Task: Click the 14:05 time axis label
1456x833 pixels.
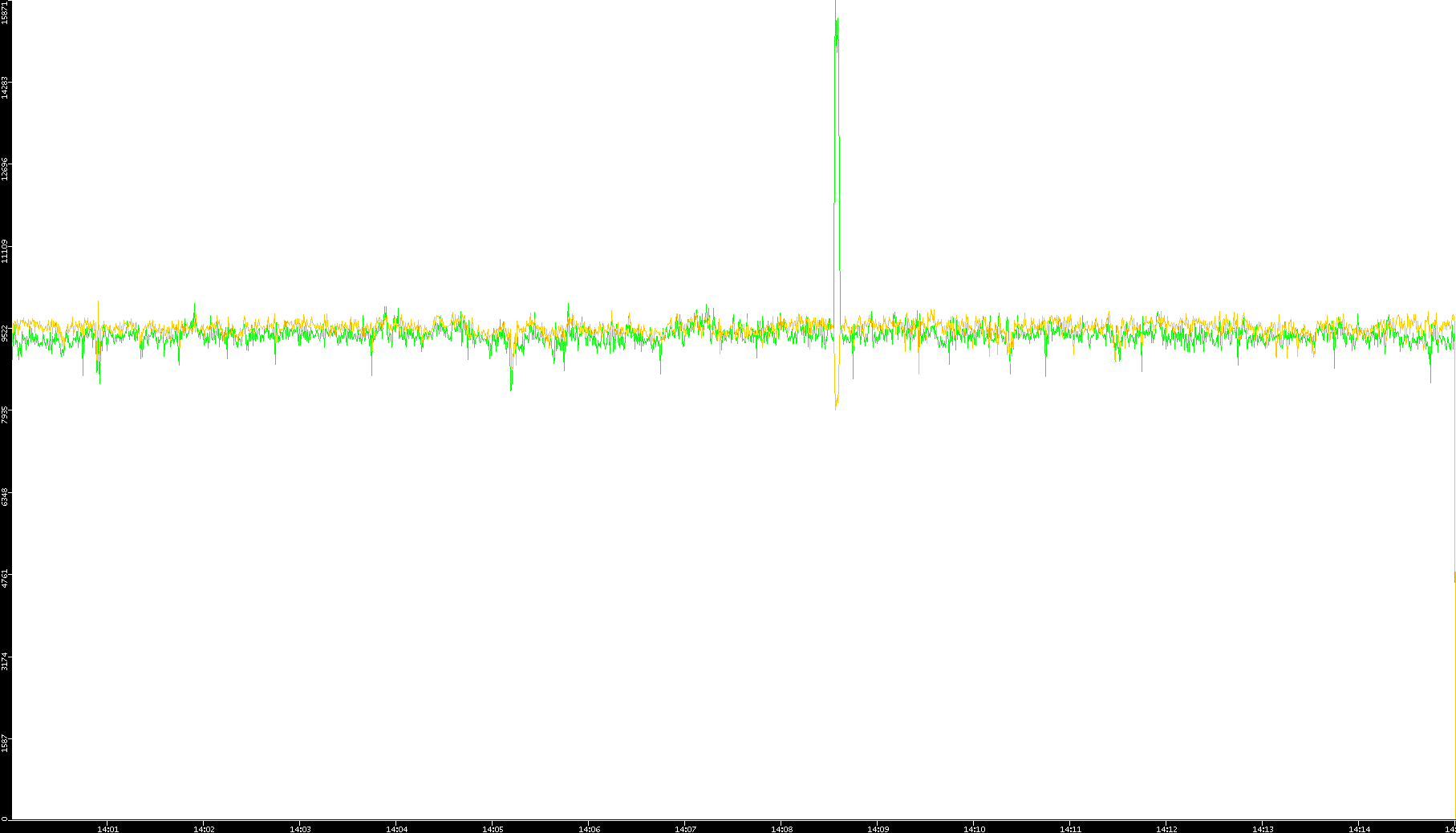Action: click(x=493, y=829)
